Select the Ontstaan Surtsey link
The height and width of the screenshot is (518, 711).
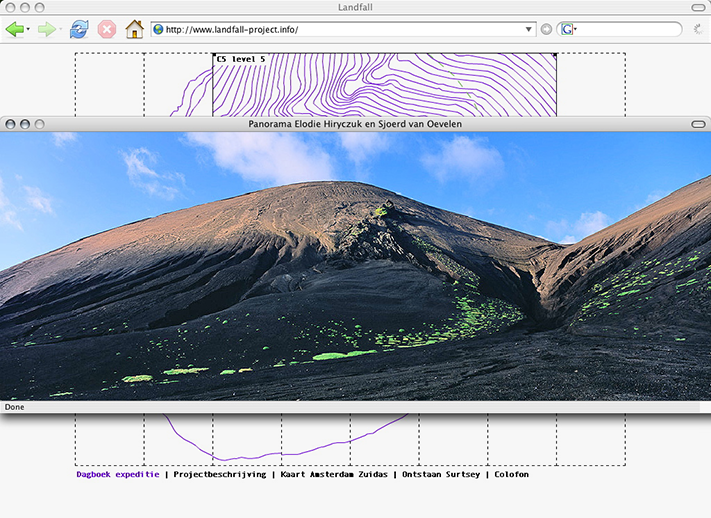tap(440, 474)
